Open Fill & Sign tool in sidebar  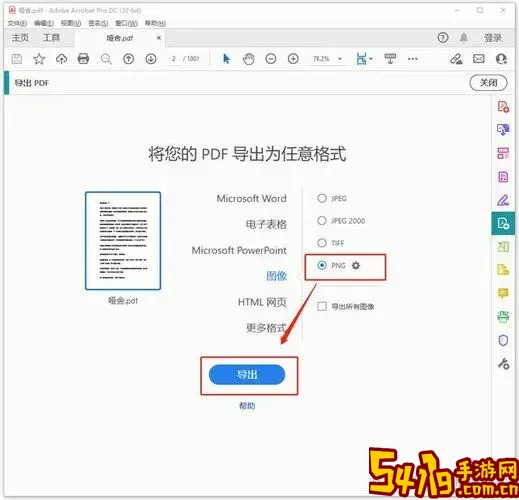click(503, 200)
